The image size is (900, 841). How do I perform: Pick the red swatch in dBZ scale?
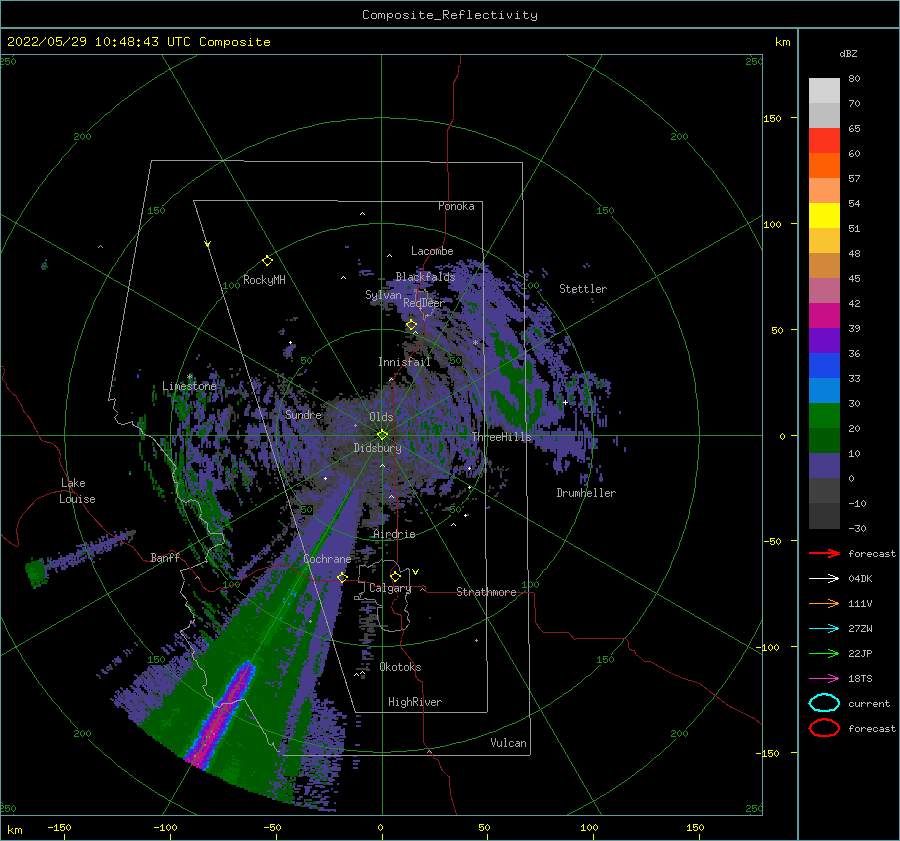824,141
